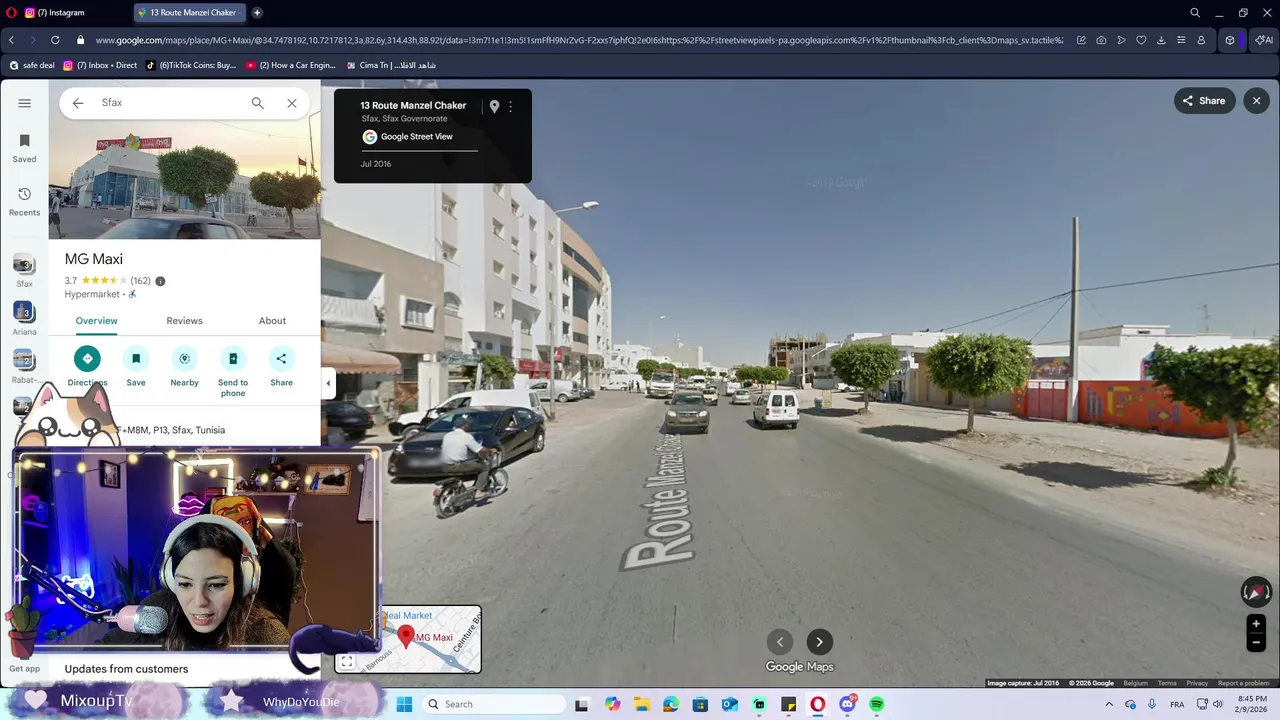Click the Report a problem link
This screenshot has width=1280, height=720.
coord(1244,683)
